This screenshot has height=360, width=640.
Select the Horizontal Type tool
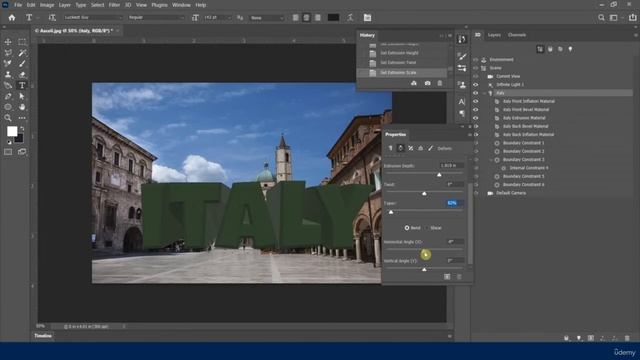point(22,85)
